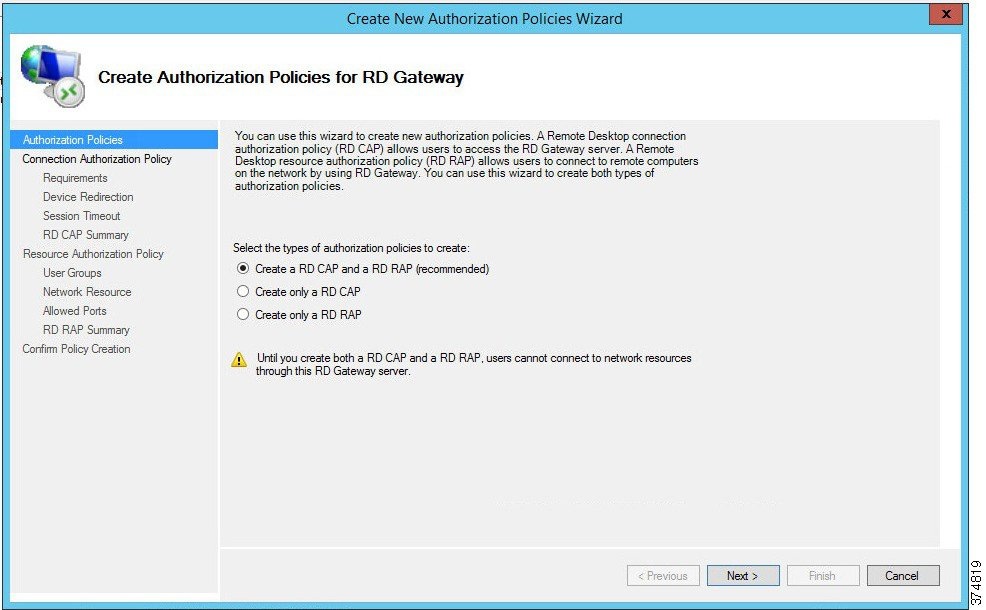The width and height of the screenshot is (986, 610).
Task: Open the Allowed Ports step
Action: [x=74, y=311]
